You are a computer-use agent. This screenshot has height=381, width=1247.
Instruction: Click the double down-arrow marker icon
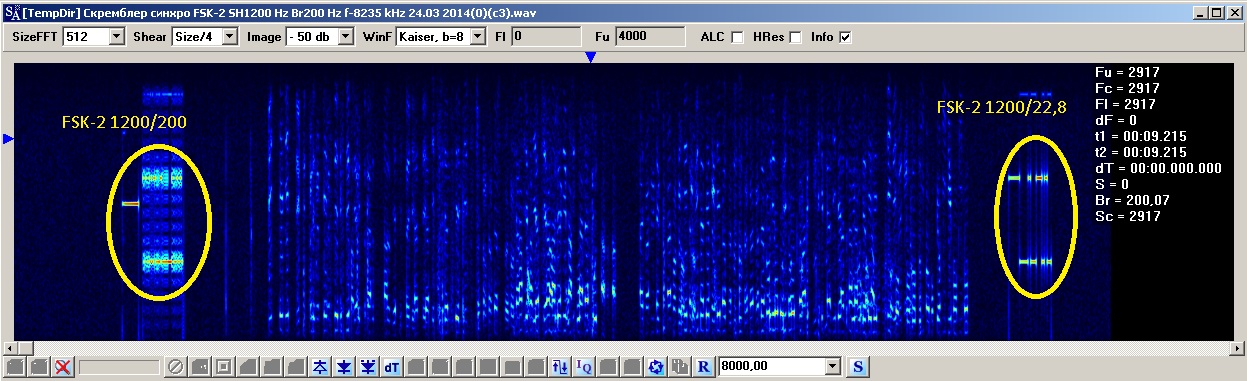[368, 366]
